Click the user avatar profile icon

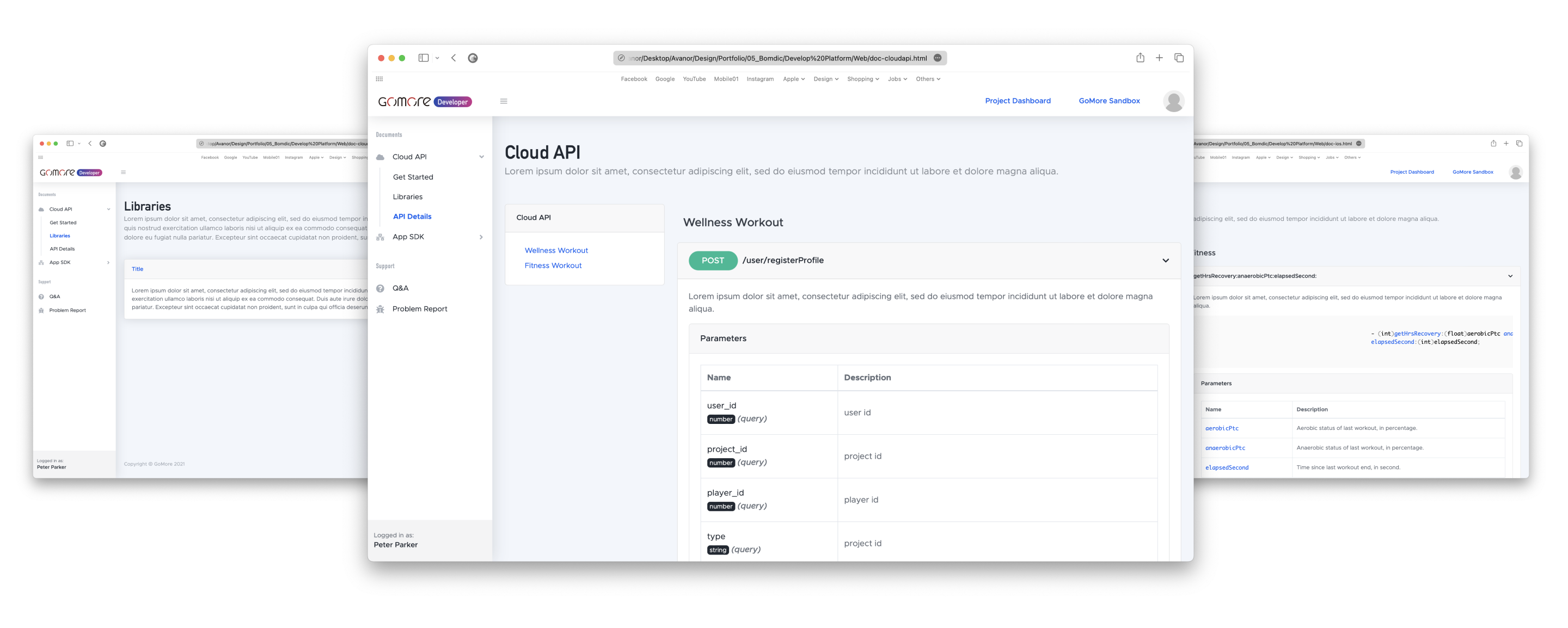pyautogui.click(x=1173, y=101)
